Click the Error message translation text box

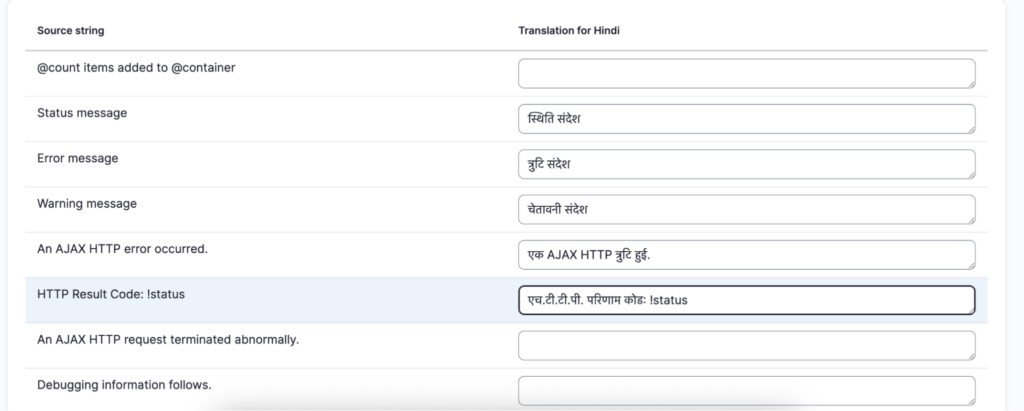pos(746,164)
